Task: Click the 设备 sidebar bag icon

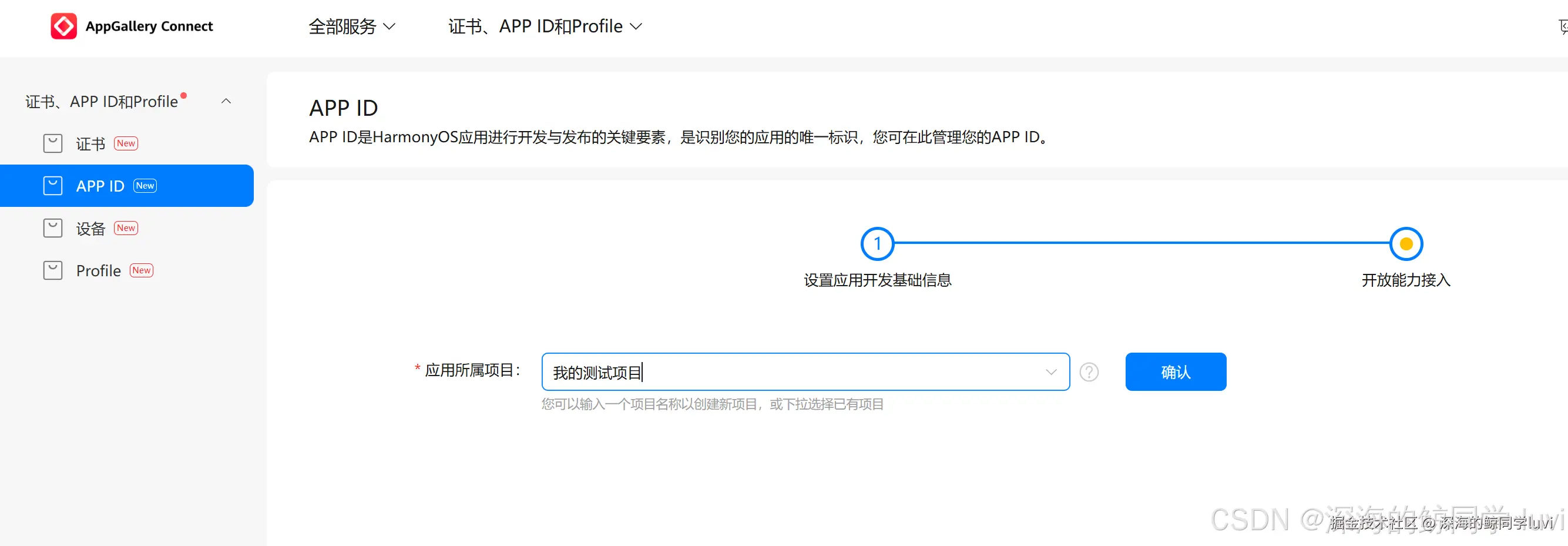Action: 53,228
